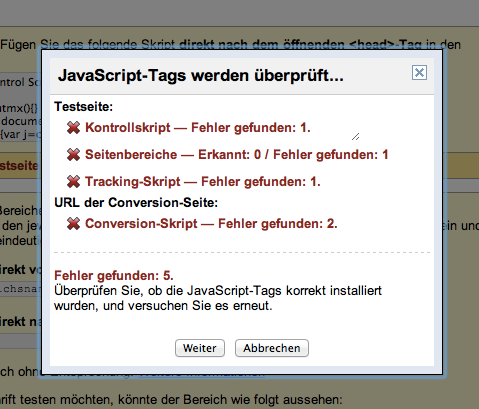479x409 pixels.
Task: Click the 'URL der Conversion-Seite:' heading
Action: pyautogui.click(x=136, y=203)
